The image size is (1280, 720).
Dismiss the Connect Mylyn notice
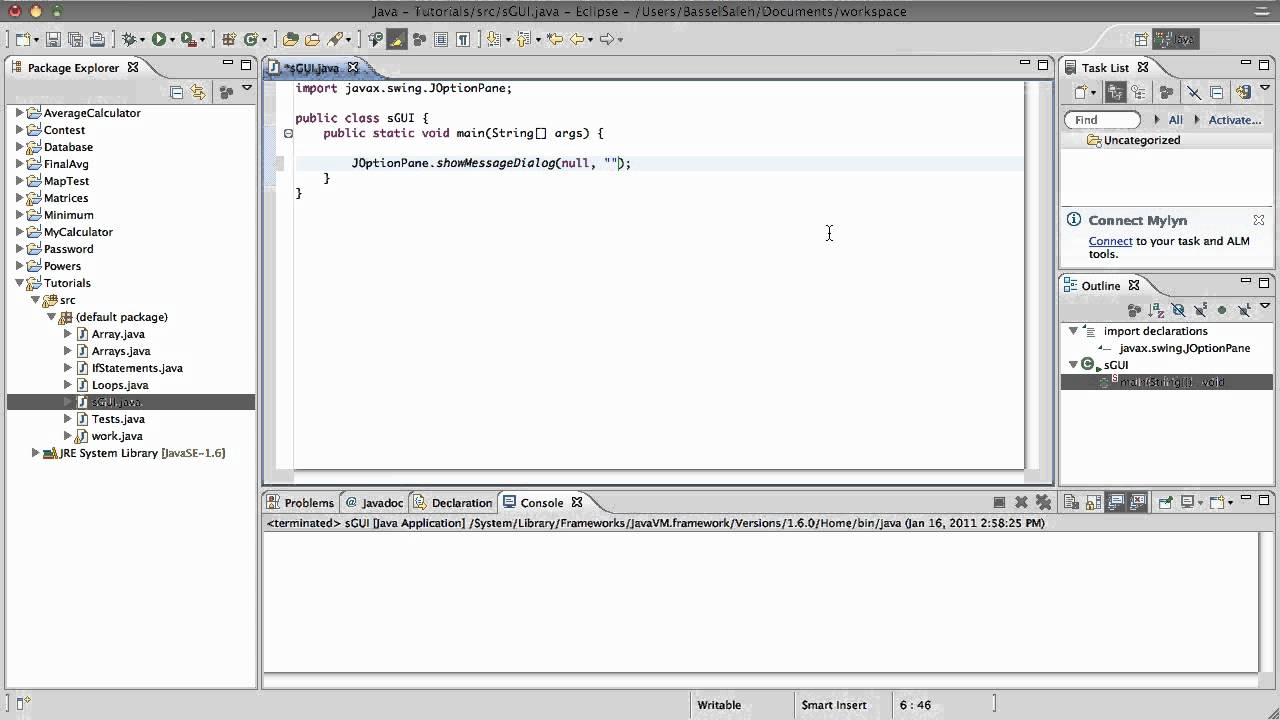coord(1259,220)
